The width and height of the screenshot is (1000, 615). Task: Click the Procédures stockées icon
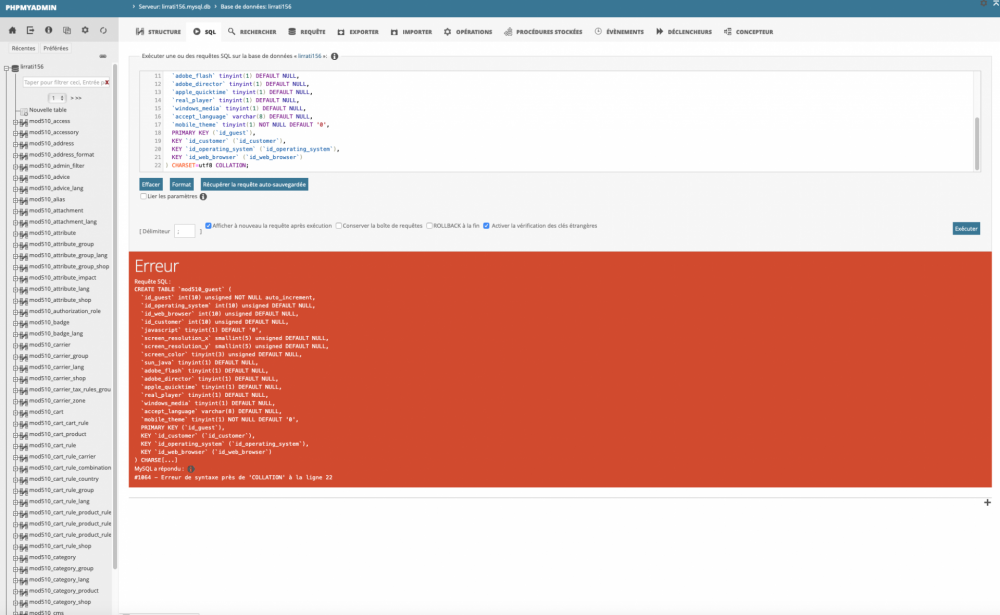coord(508,31)
